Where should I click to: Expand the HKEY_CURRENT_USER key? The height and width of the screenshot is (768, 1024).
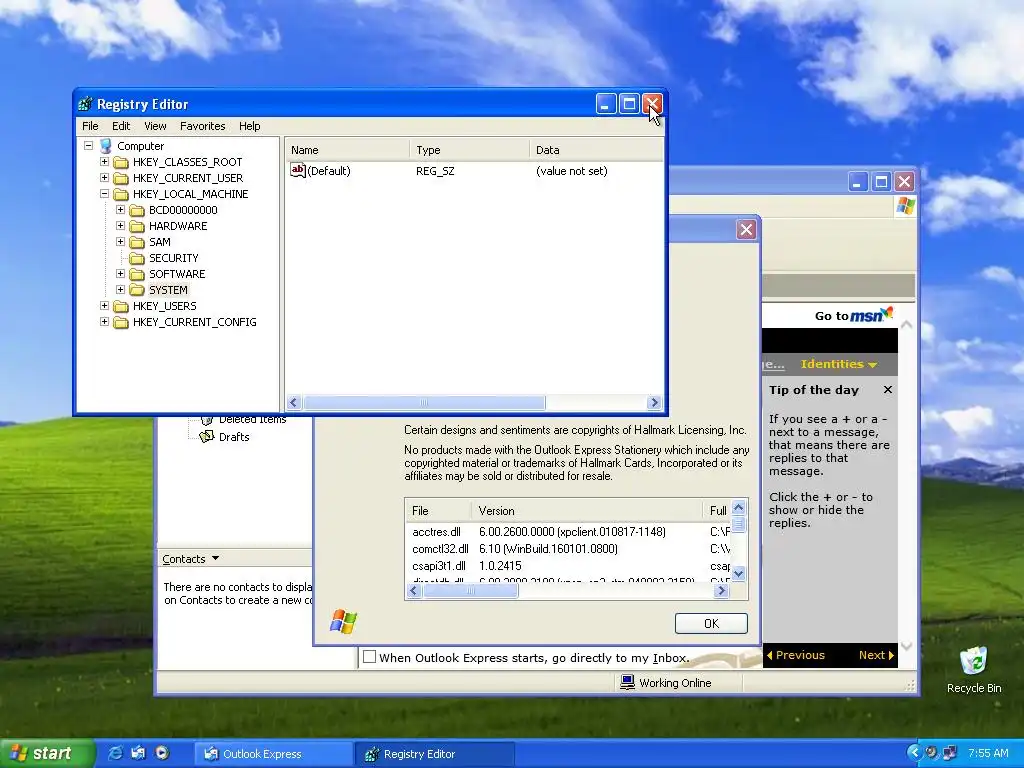104,178
